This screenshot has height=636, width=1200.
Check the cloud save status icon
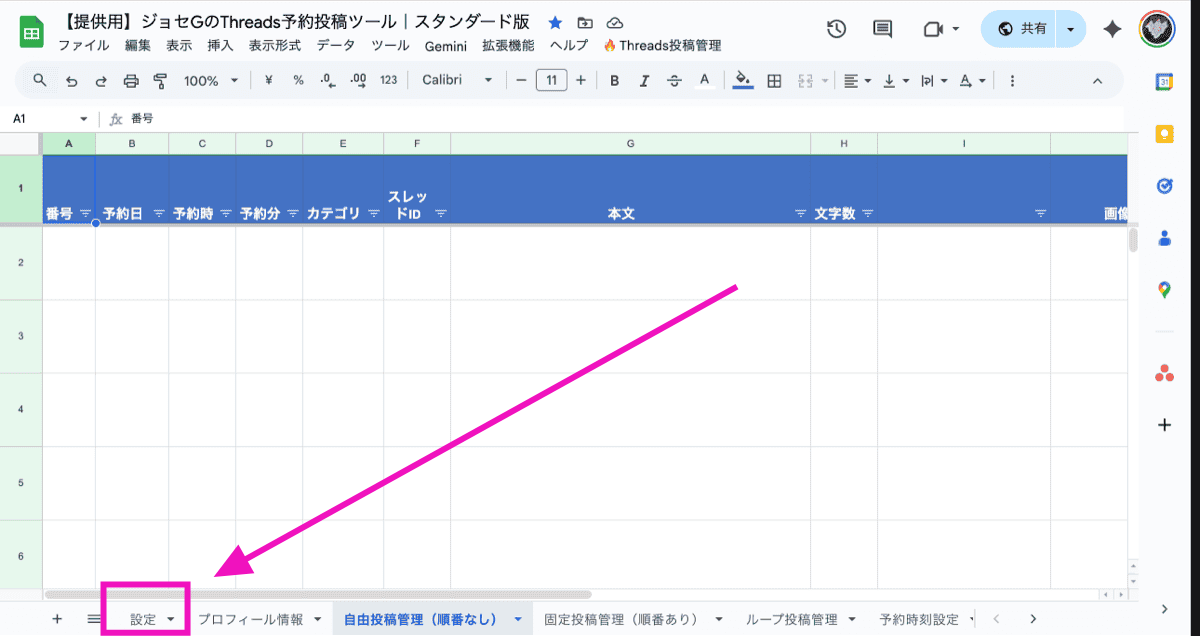pos(615,22)
